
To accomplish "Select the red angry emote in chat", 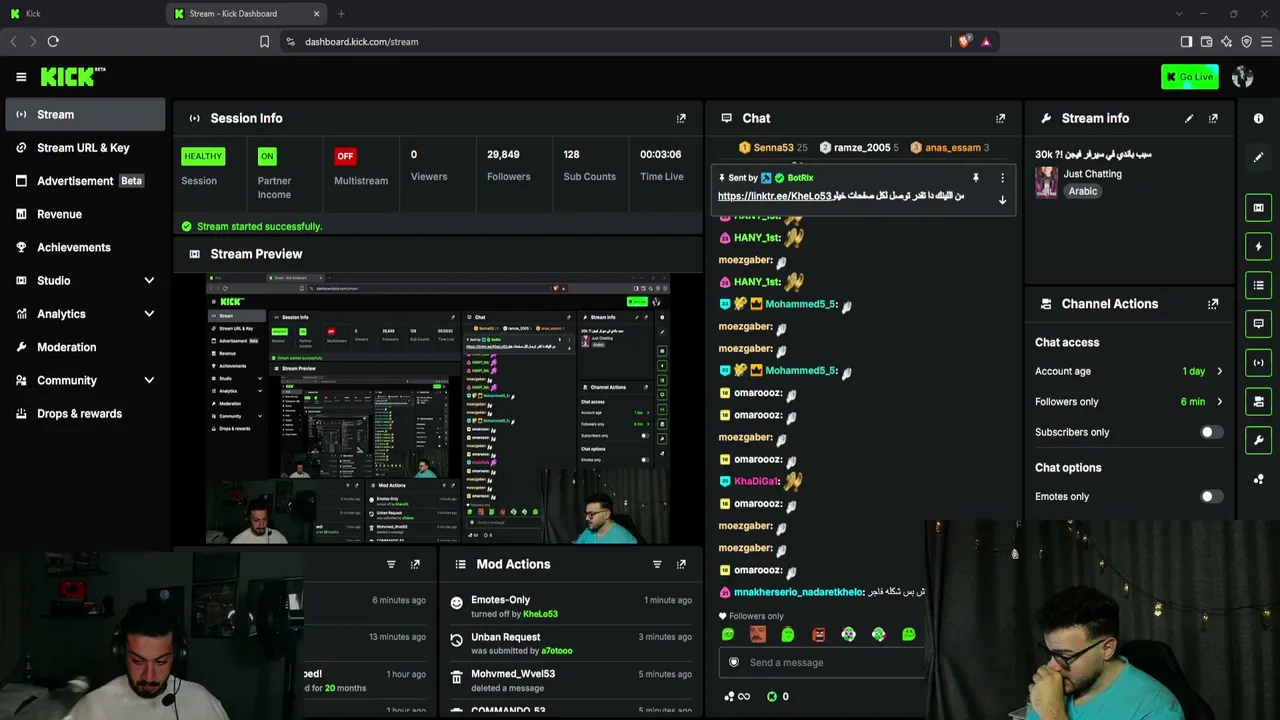I will point(818,634).
